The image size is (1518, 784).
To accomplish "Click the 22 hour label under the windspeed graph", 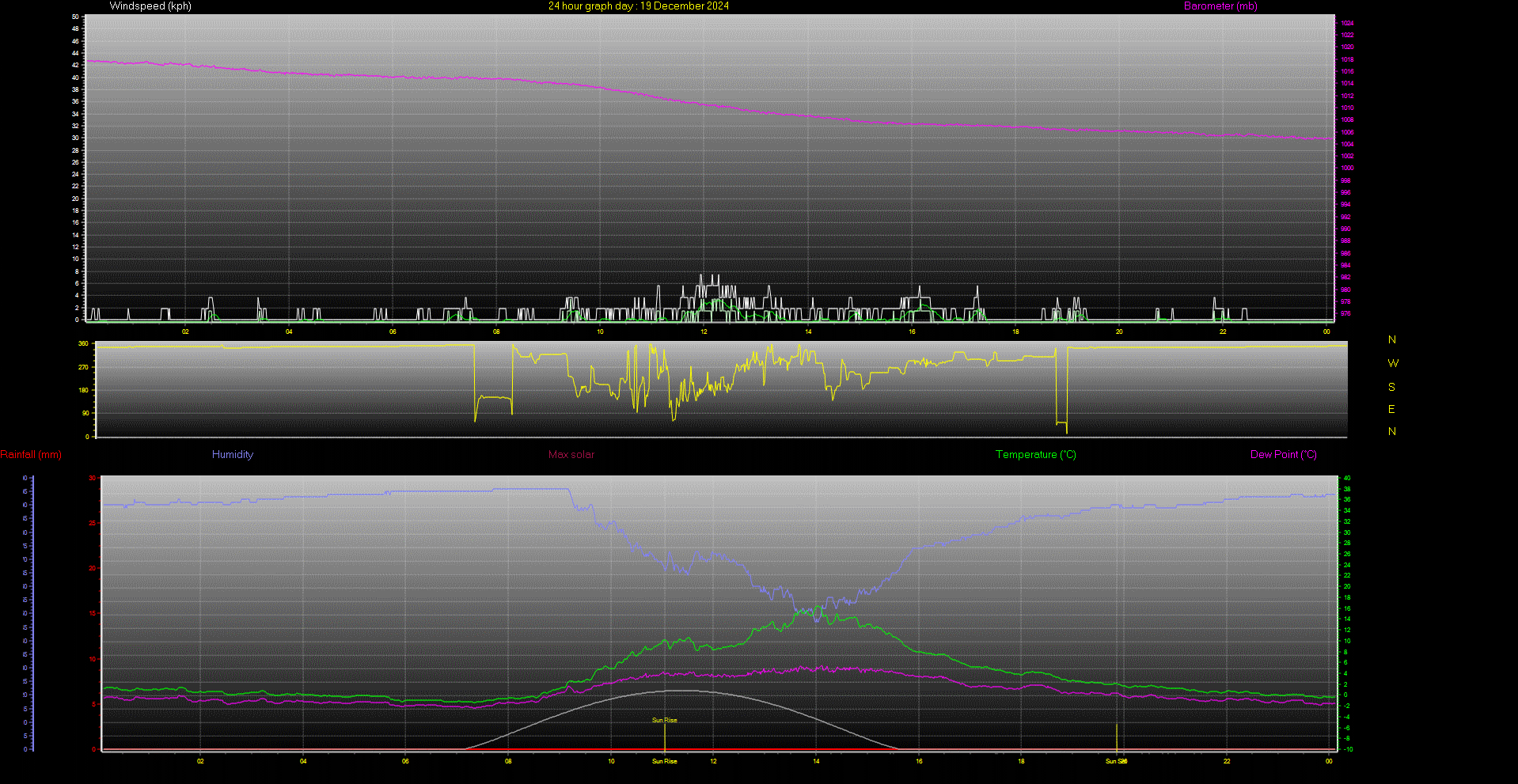I will point(1223,331).
